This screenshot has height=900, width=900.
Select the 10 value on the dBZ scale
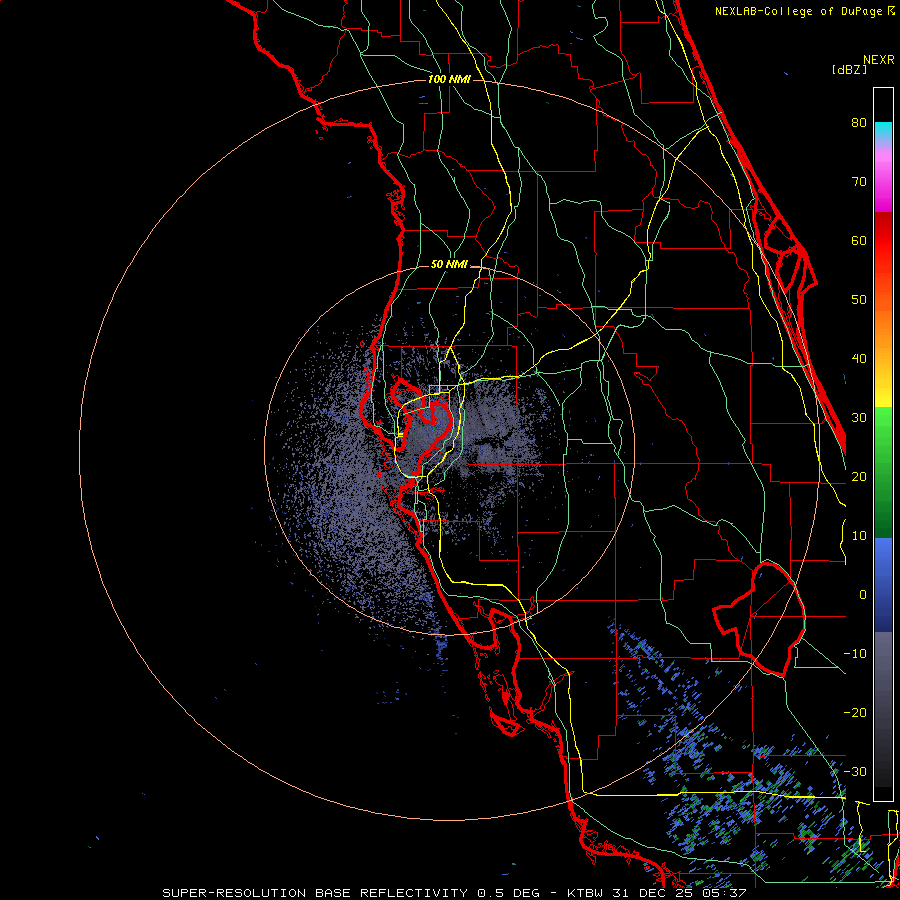coord(859,536)
